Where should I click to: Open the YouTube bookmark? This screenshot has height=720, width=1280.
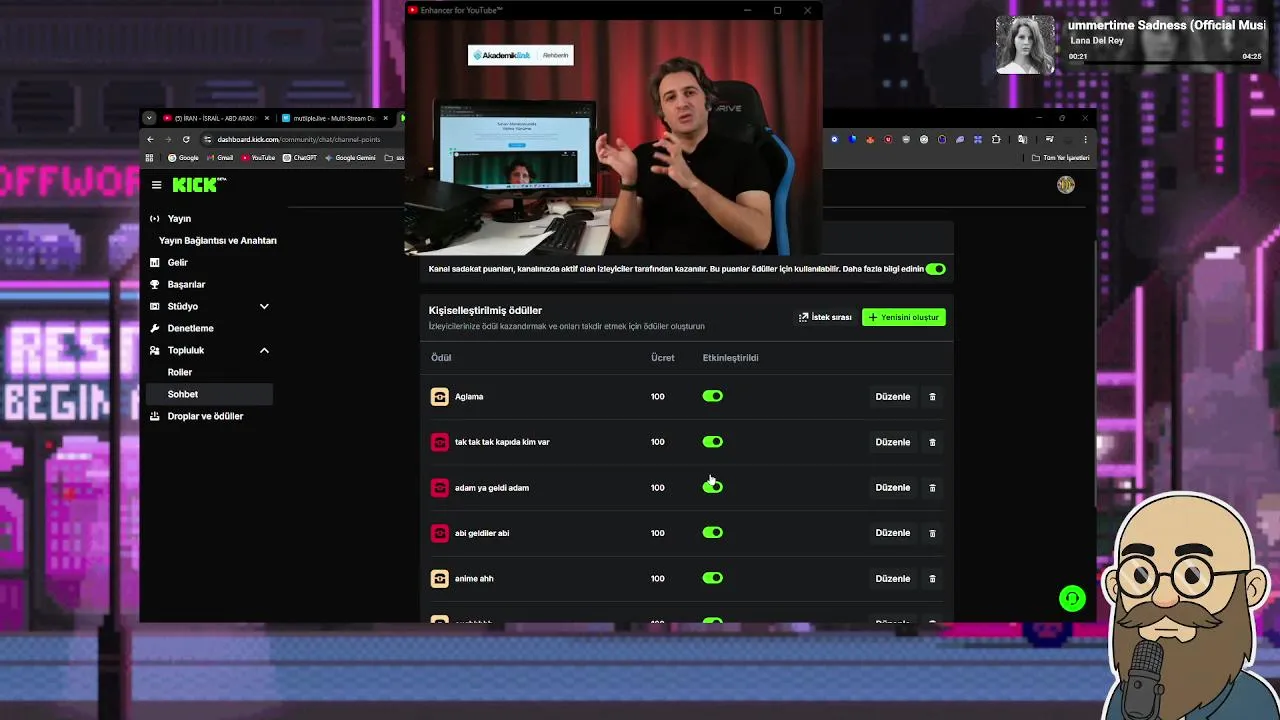[258, 158]
